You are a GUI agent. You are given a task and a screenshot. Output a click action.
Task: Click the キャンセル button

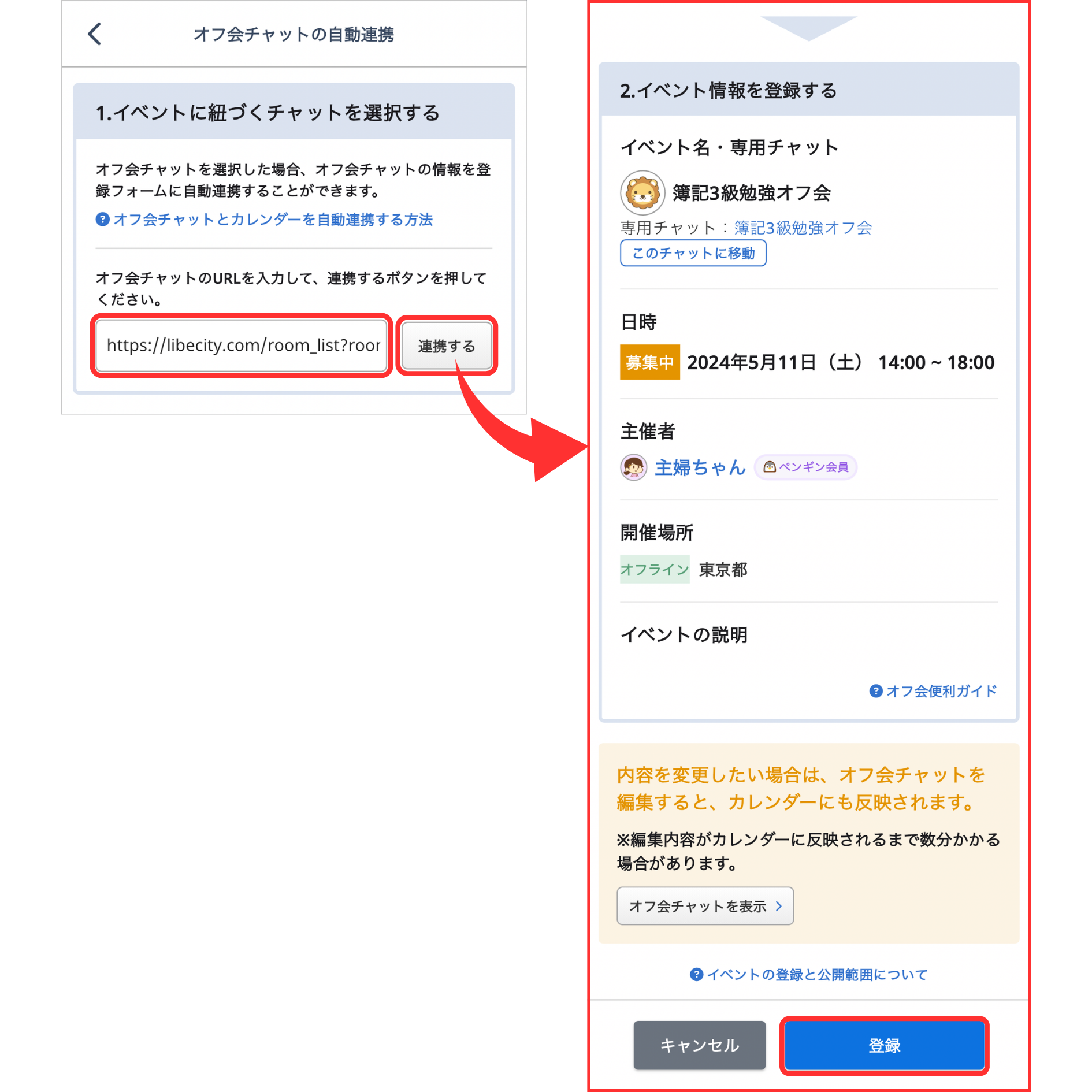(x=699, y=1045)
